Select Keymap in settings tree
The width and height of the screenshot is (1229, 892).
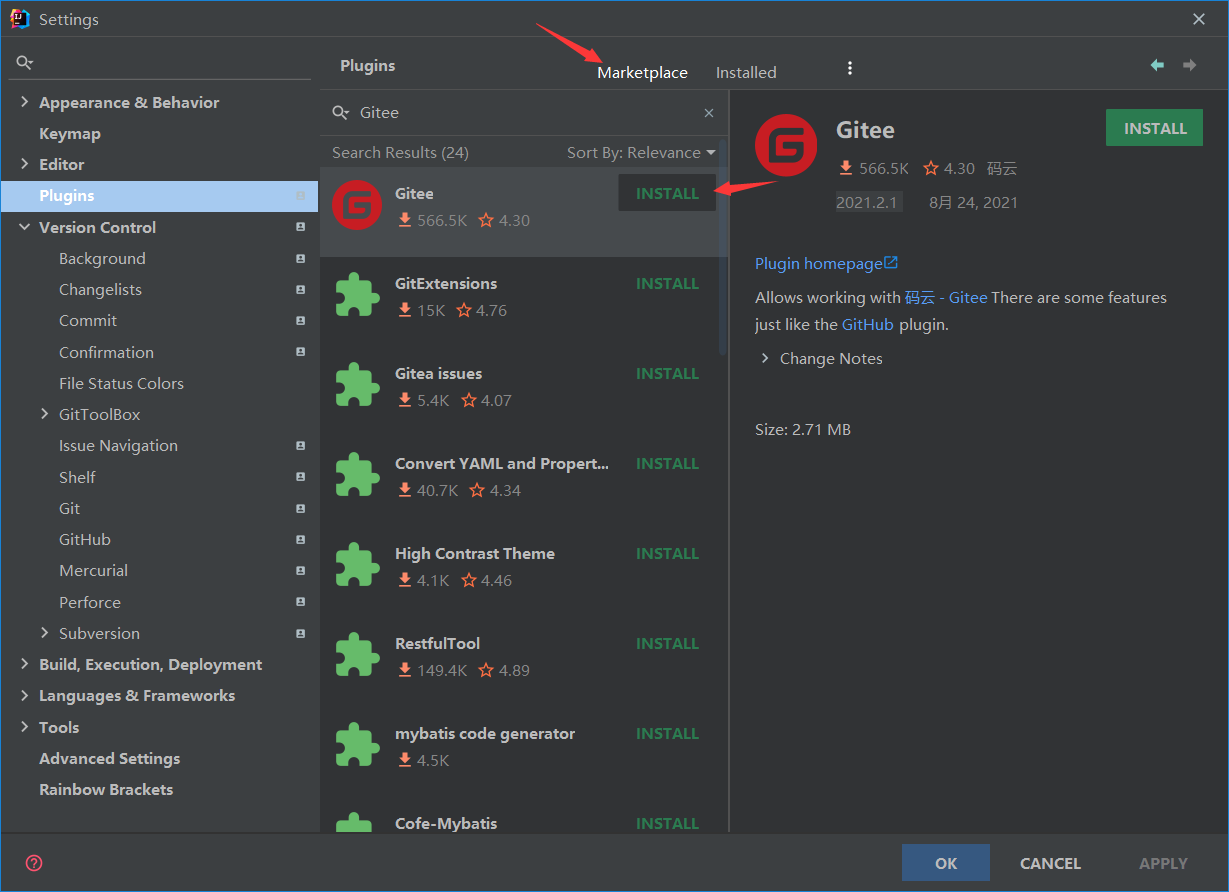coord(70,133)
